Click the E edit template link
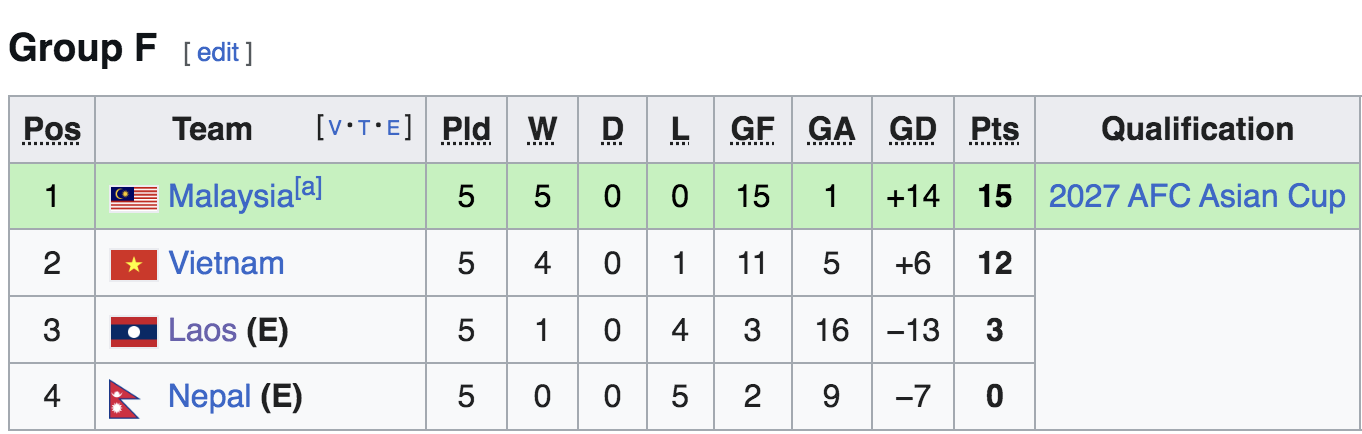 point(393,127)
